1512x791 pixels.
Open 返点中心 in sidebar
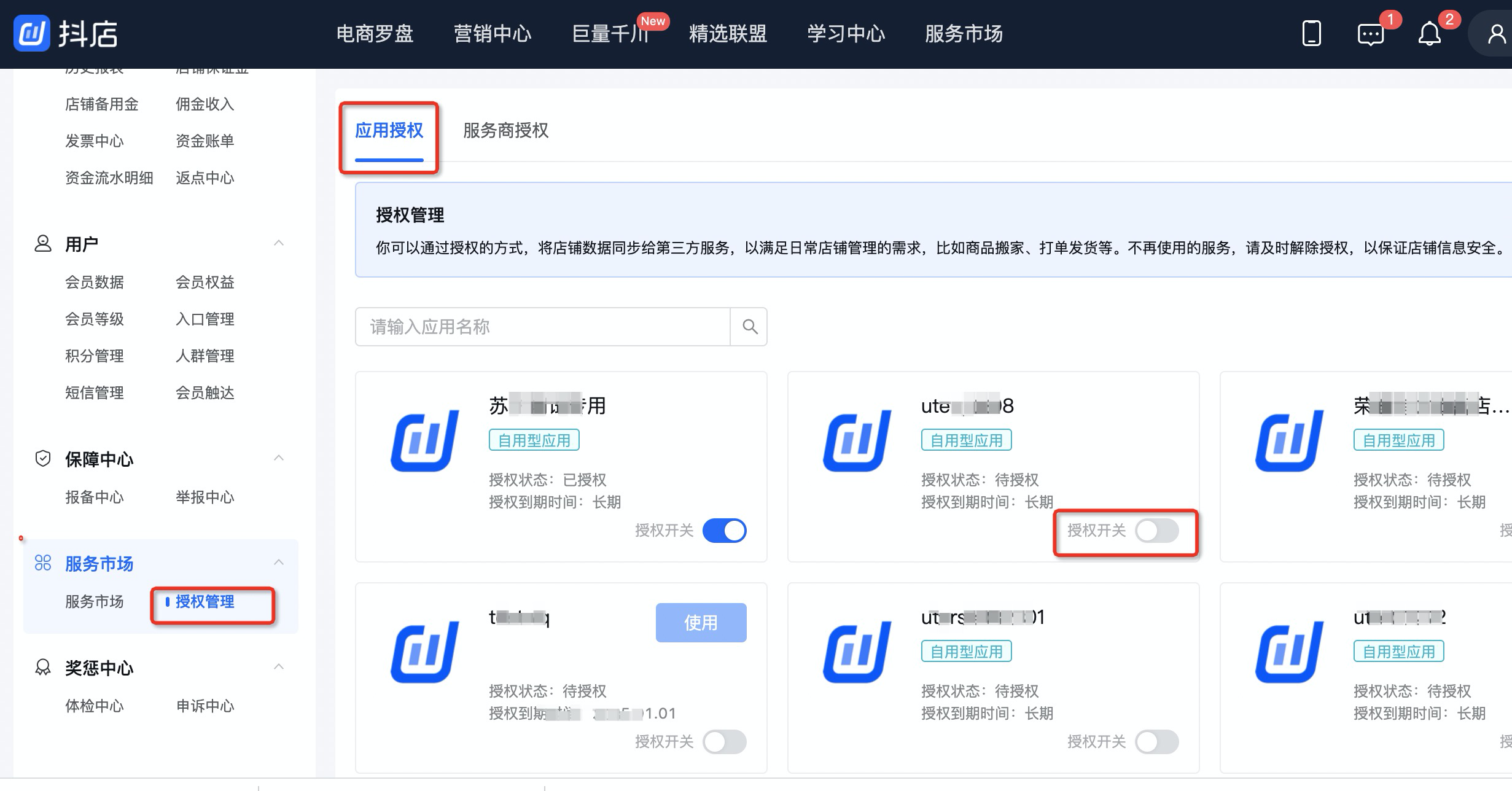coord(205,178)
